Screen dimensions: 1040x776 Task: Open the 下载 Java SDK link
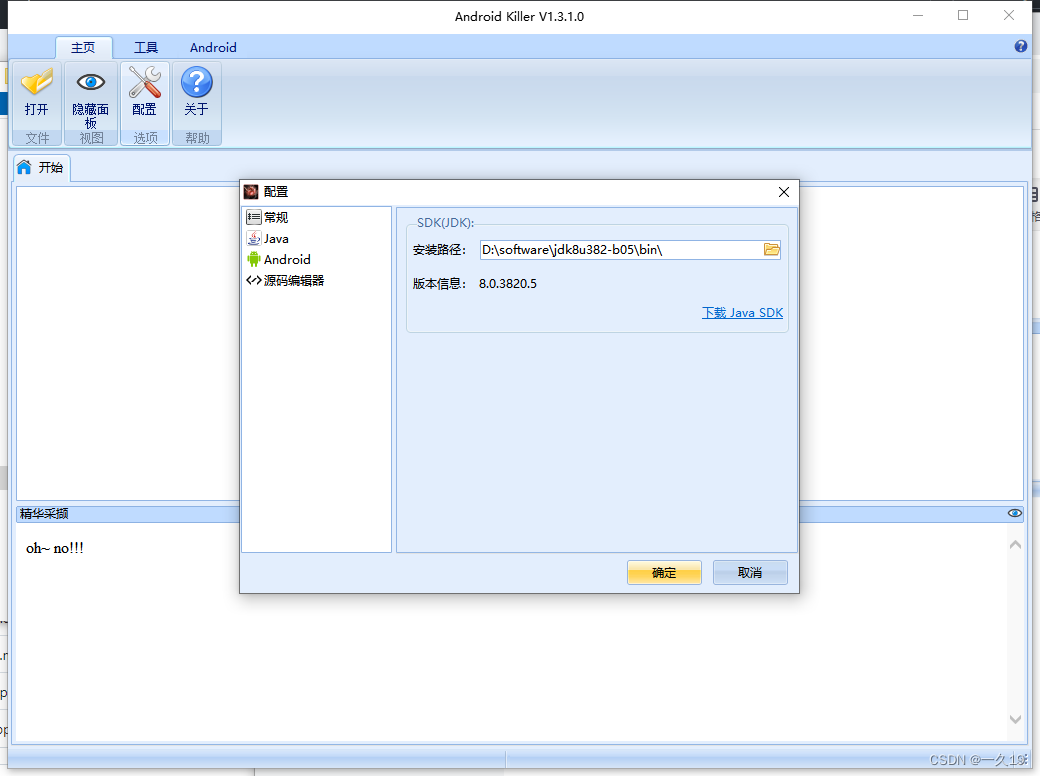pos(742,312)
